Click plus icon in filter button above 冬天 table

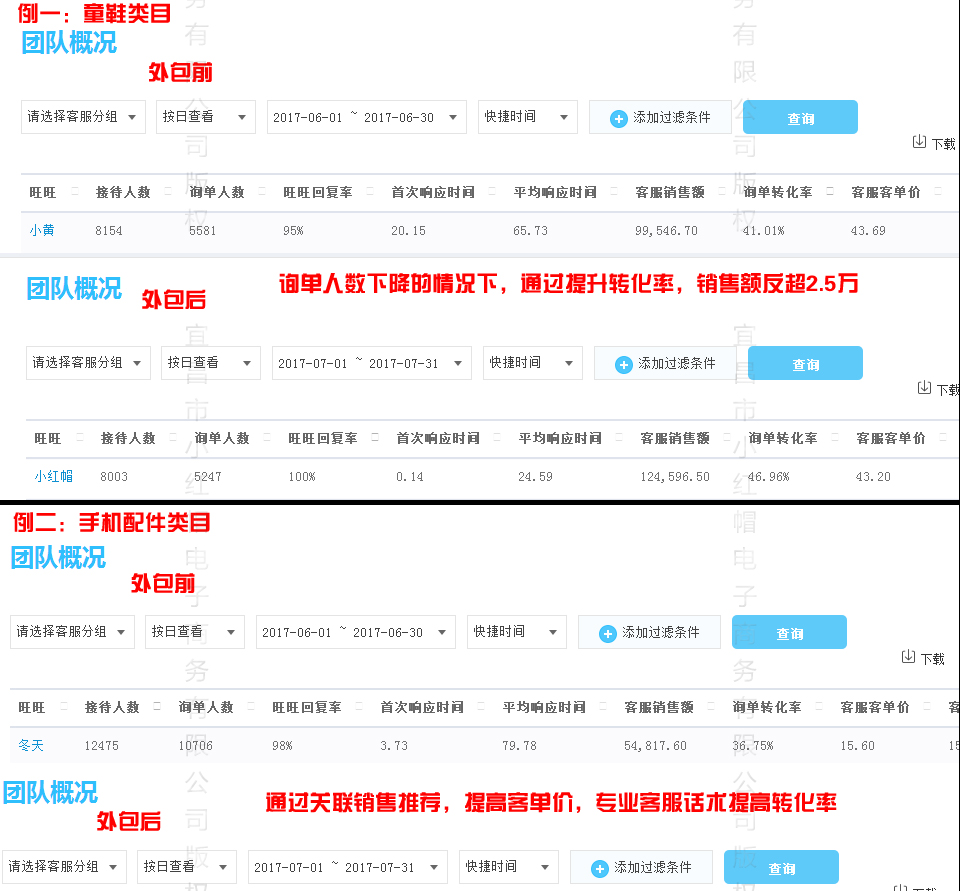[x=607, y=634]
